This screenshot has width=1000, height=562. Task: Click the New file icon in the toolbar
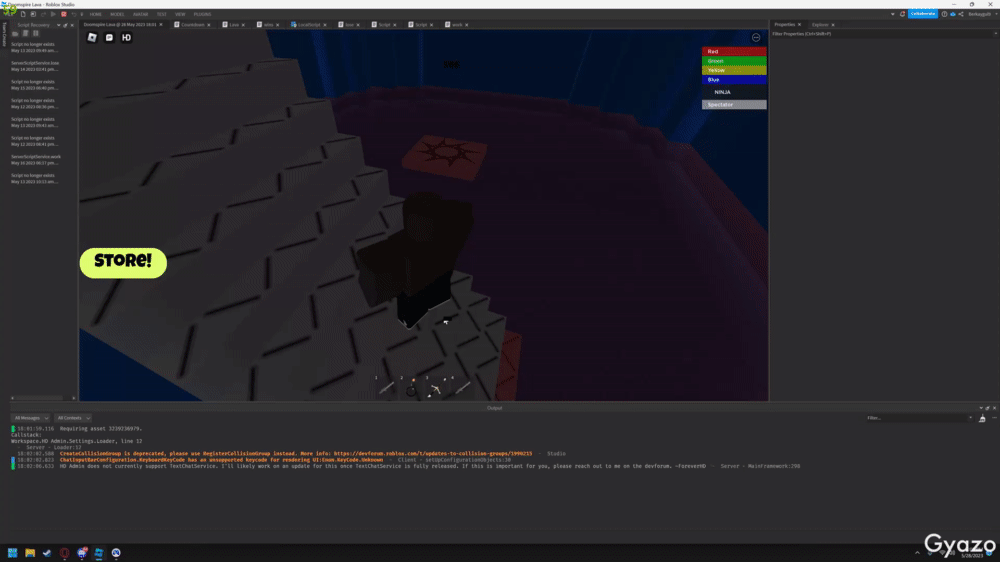pos(23,14)
